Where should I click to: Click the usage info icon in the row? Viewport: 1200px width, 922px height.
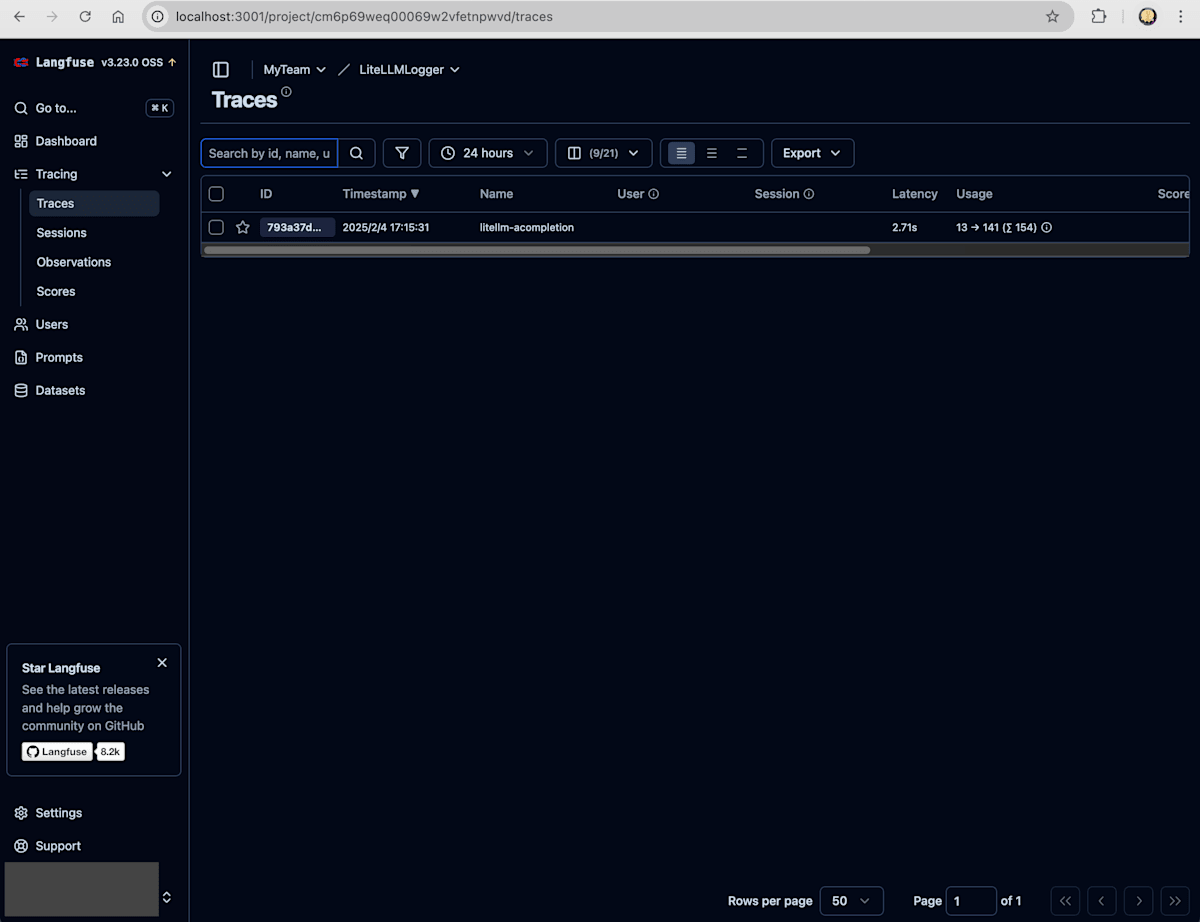tap(1047, 227)
